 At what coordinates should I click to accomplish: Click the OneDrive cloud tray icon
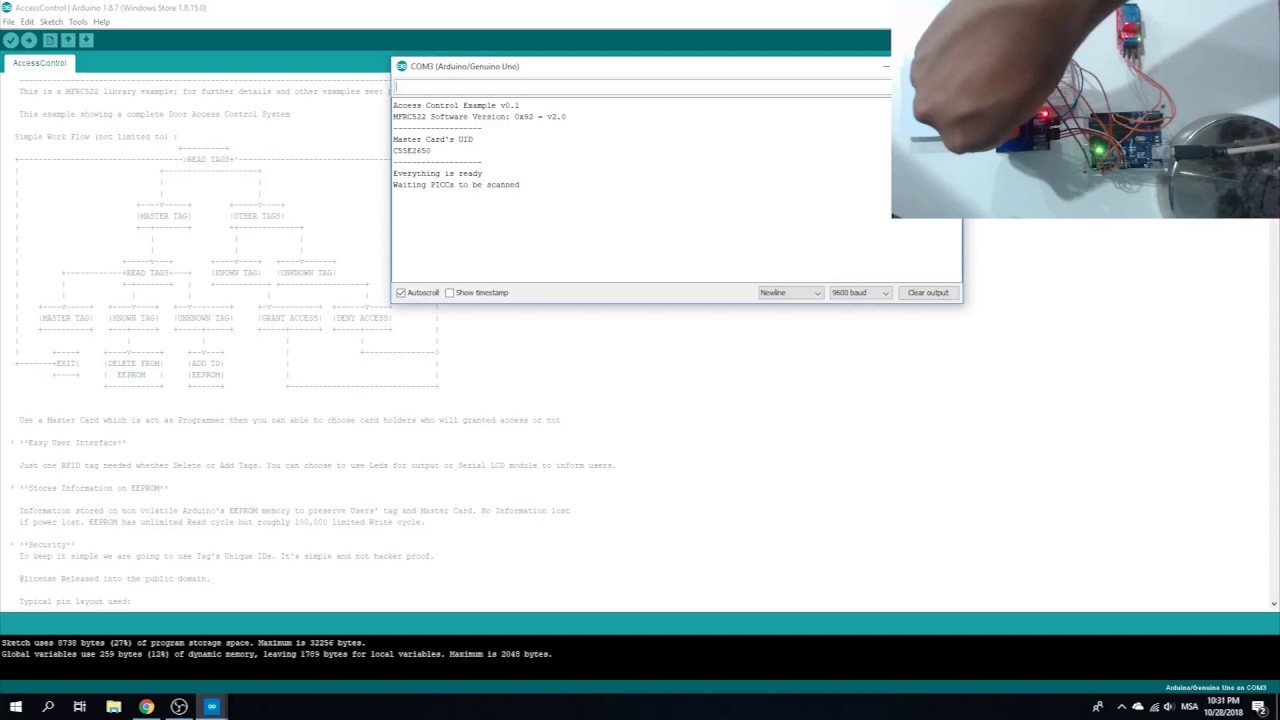pos(1137,707)
